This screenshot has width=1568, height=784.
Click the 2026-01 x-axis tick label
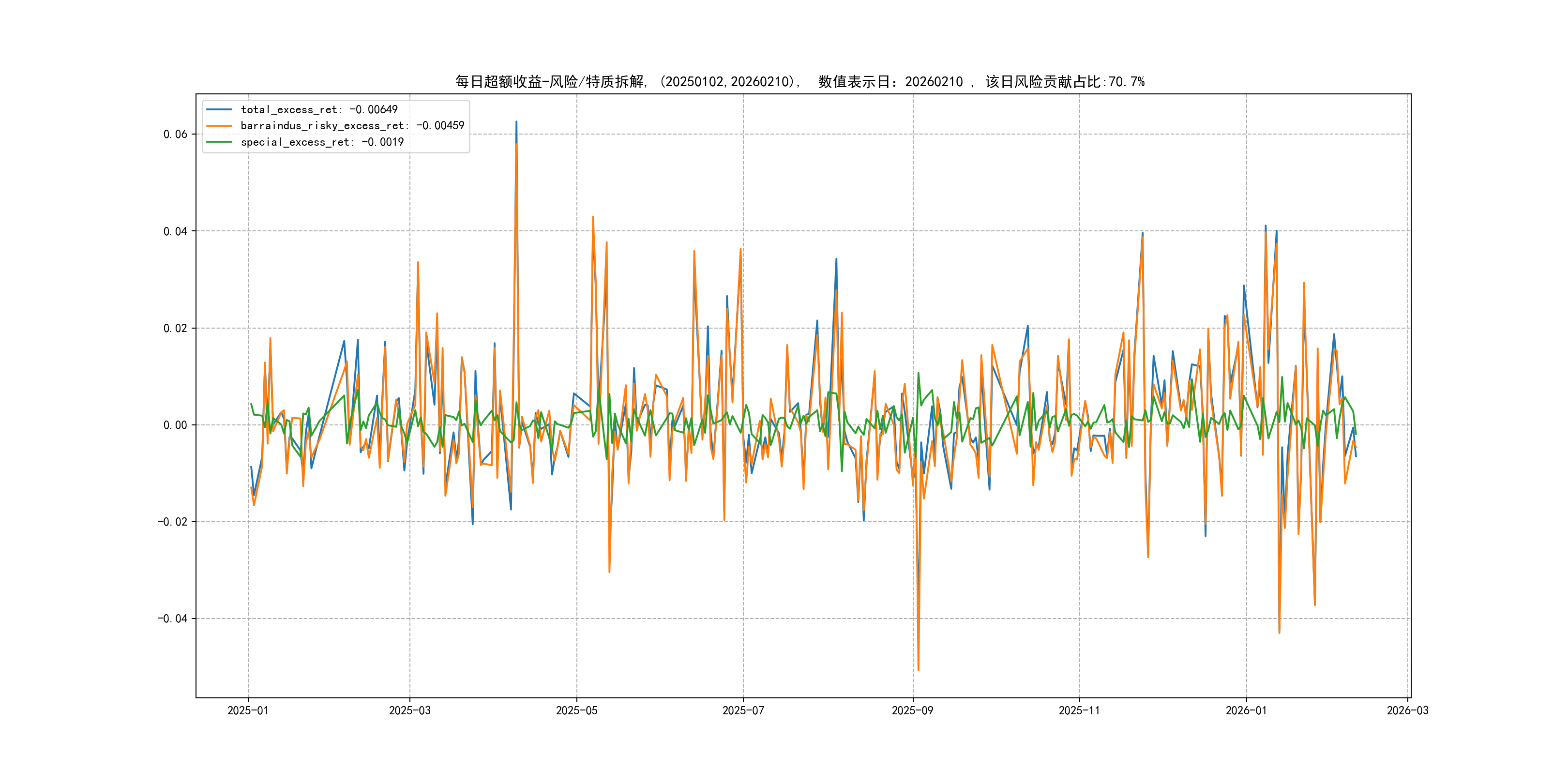(1246, 710)
